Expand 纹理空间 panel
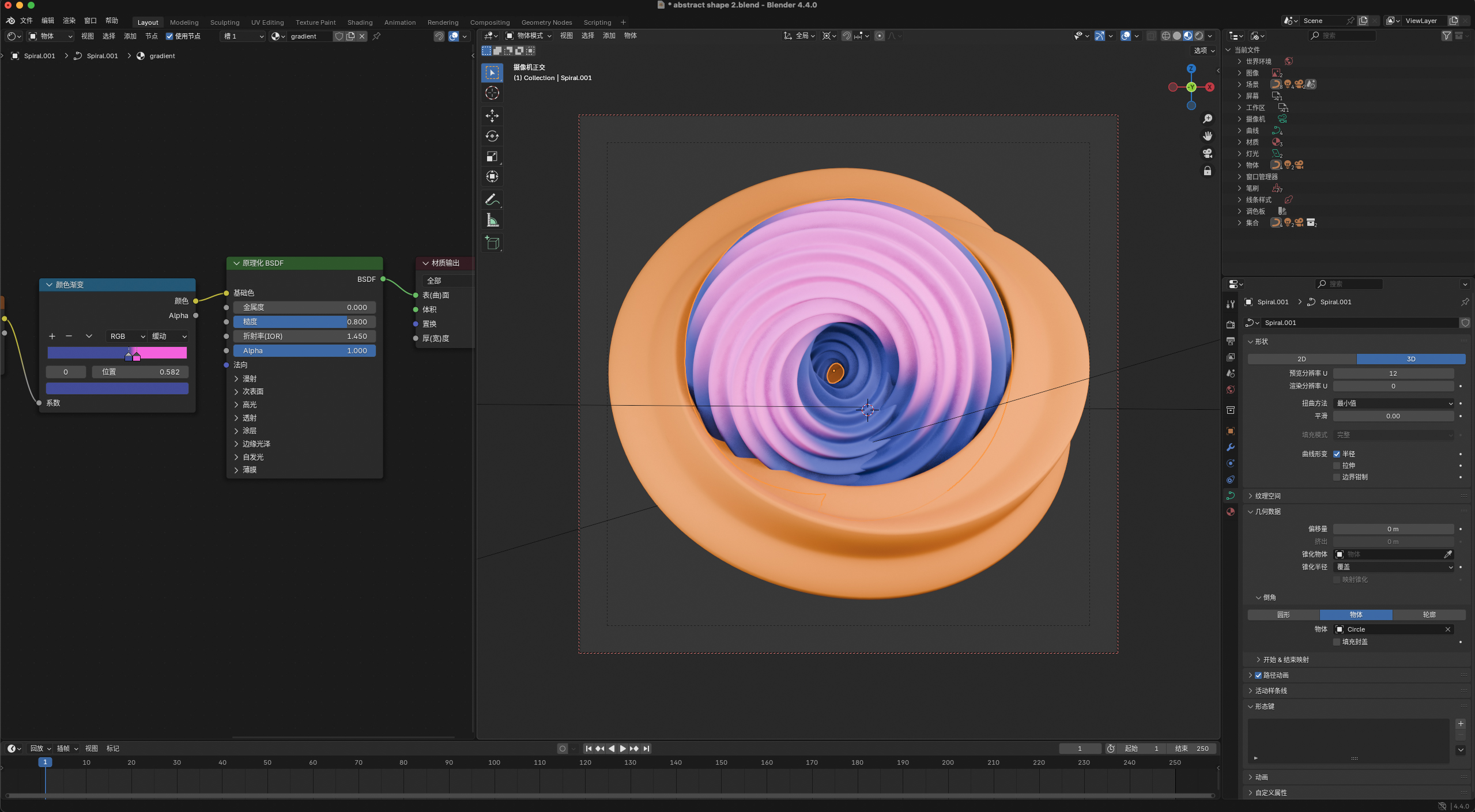This screenshot has height=812, width=1475. tap(1267, 496)
